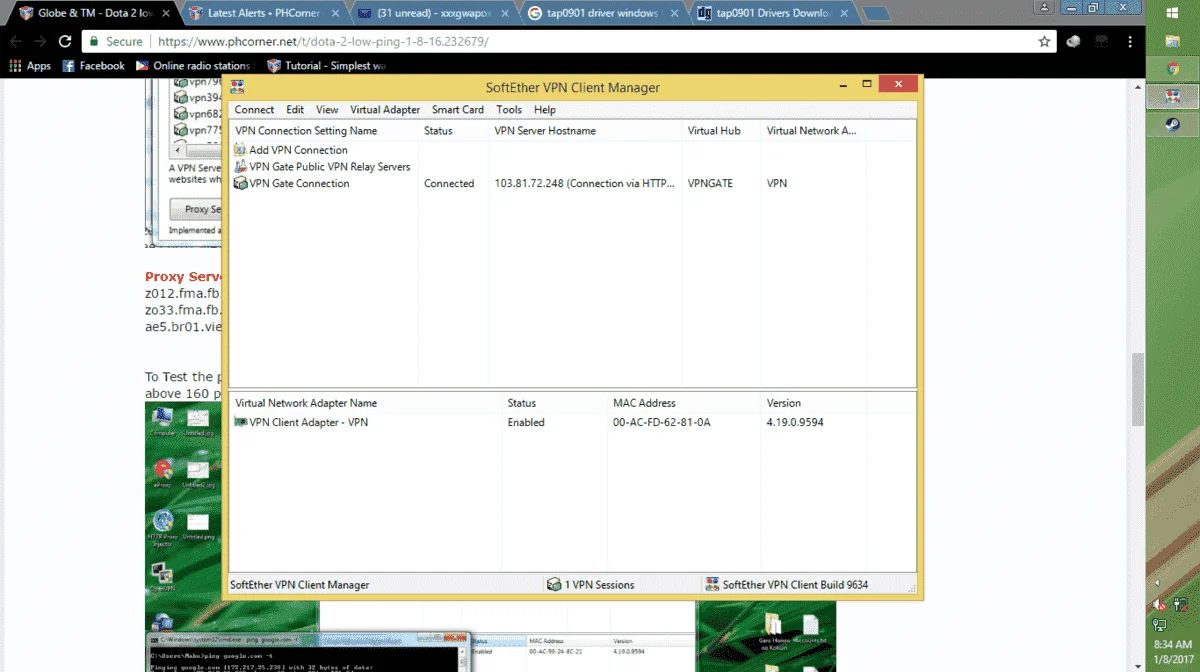Open Steam from the taskbar
Viewport: 1200px width, 672px height.
[x=1172, y=124]
